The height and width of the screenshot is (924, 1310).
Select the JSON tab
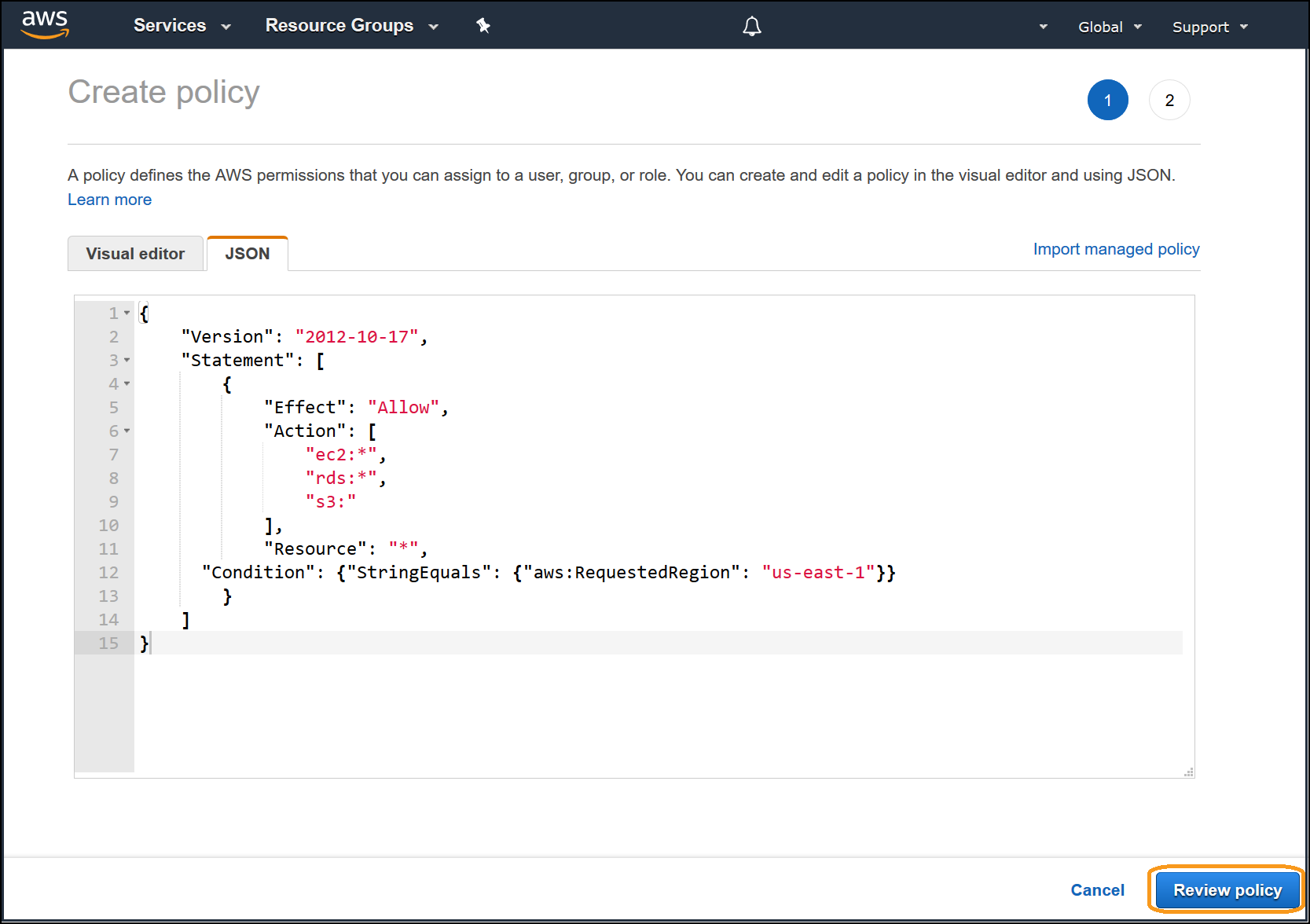(x=247, y=254)
